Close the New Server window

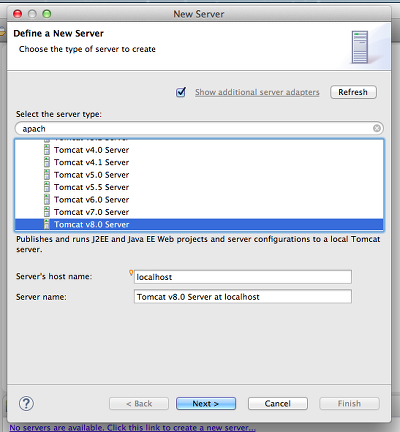18,14
